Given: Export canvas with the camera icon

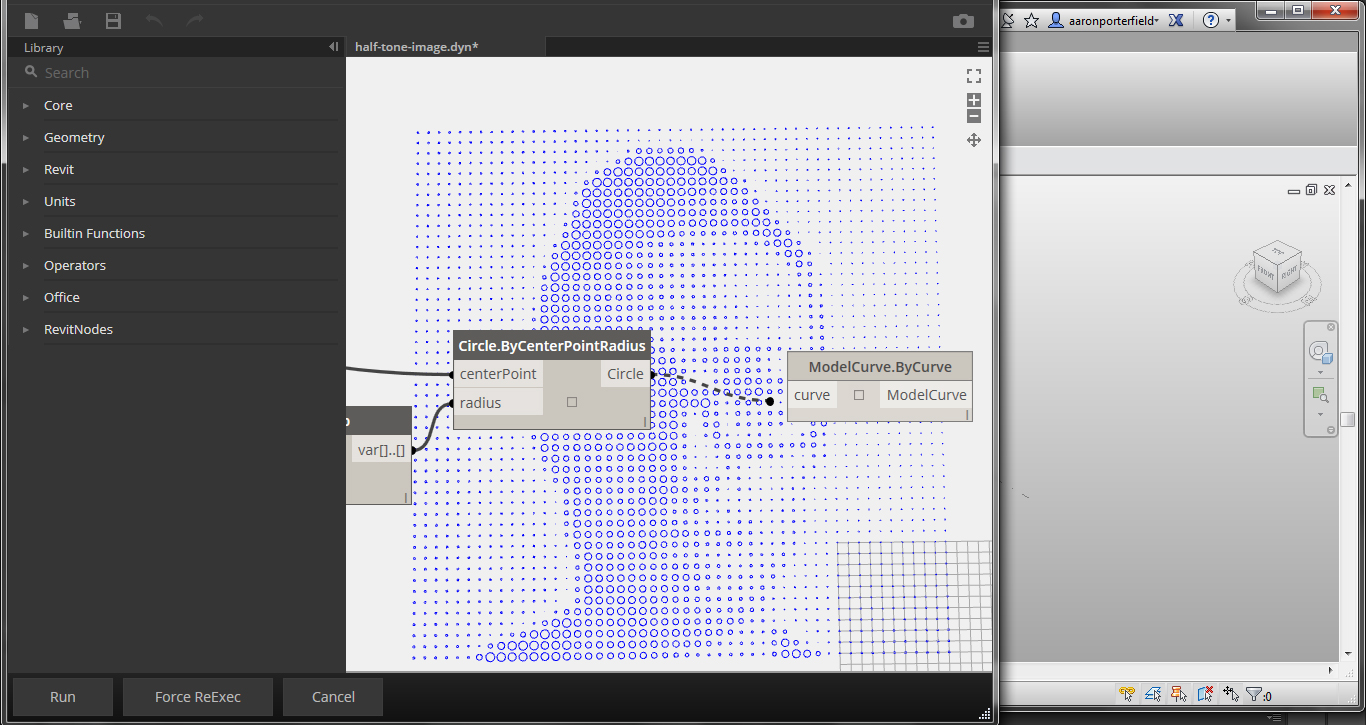Looking at the screenshot, I should (963, 21).
